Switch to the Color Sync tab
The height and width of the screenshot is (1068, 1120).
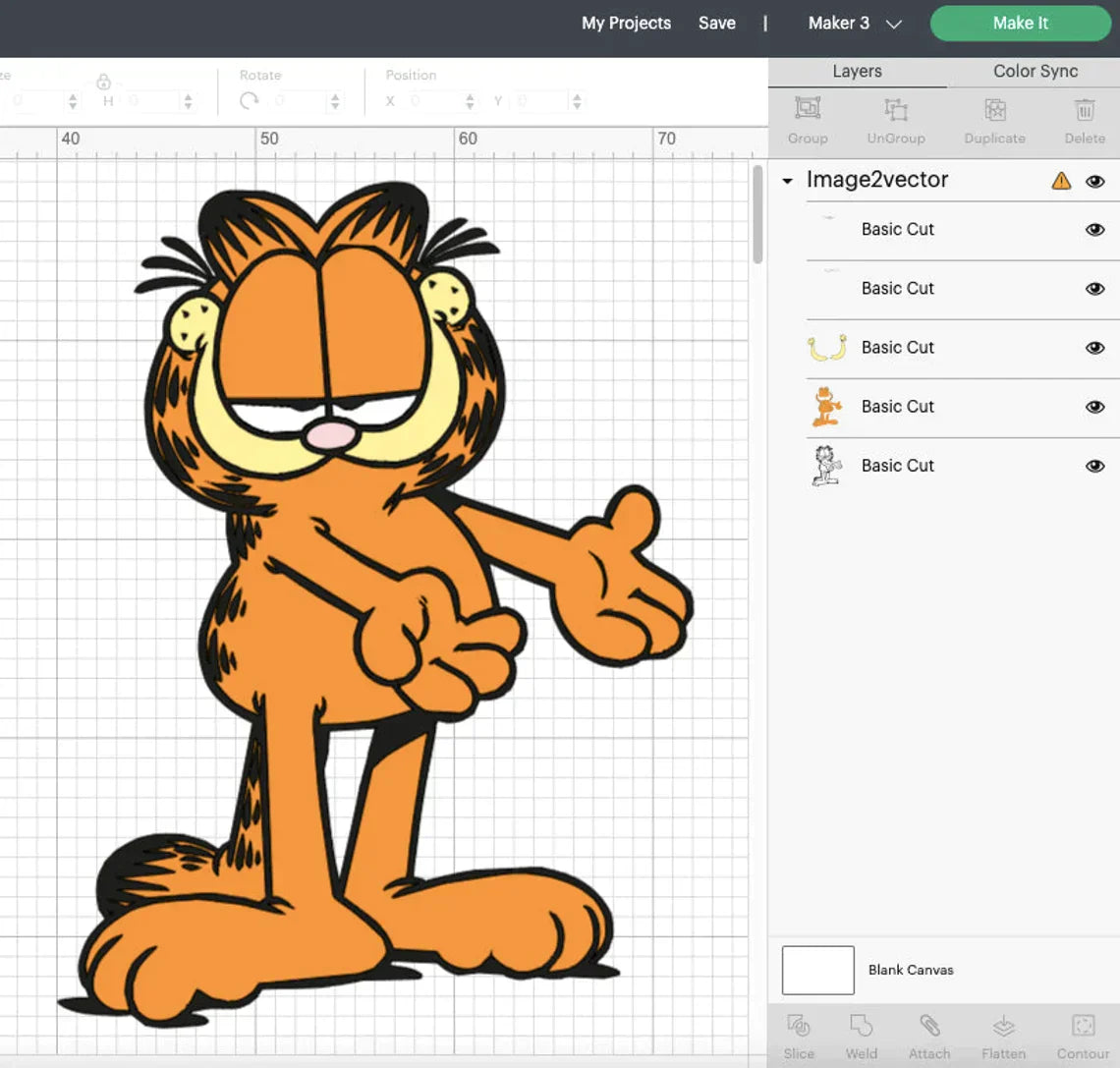[1035, 71]
